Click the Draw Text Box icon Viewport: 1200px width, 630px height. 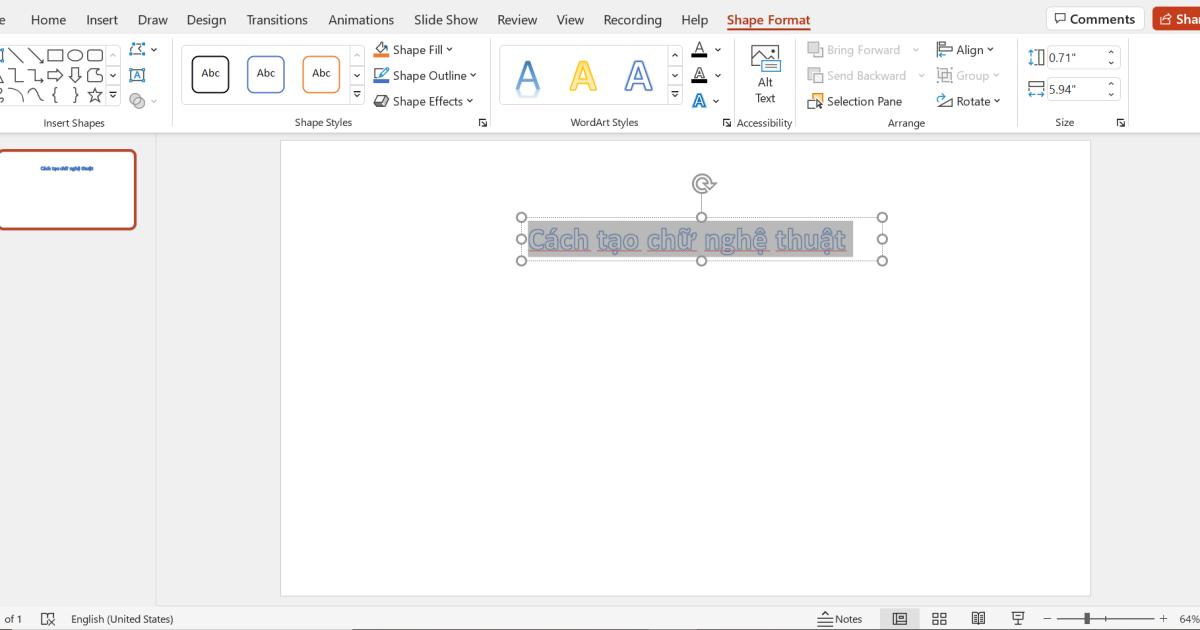coord(137,74)
